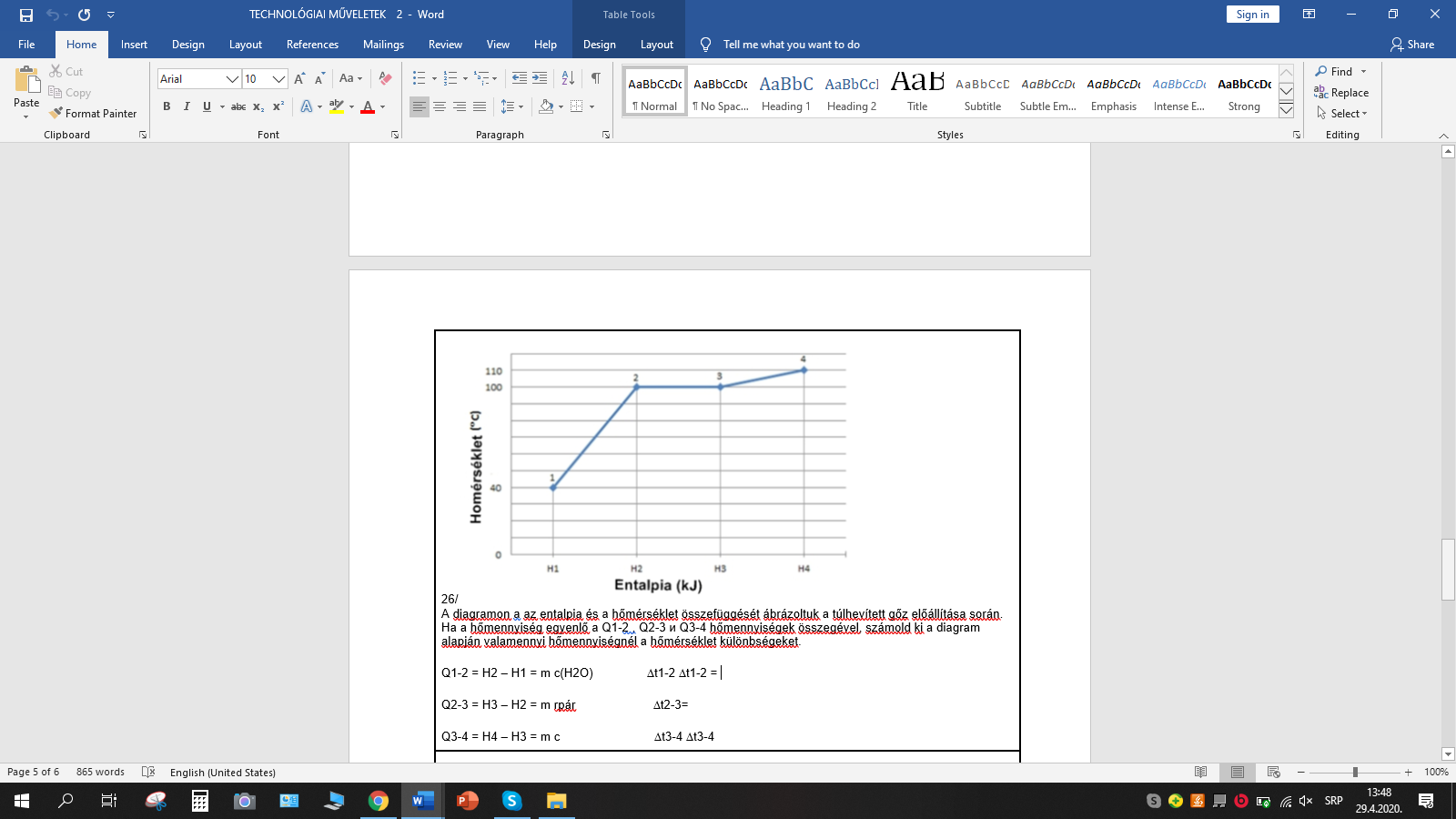Open the font name dropdown list

point(232,79)
